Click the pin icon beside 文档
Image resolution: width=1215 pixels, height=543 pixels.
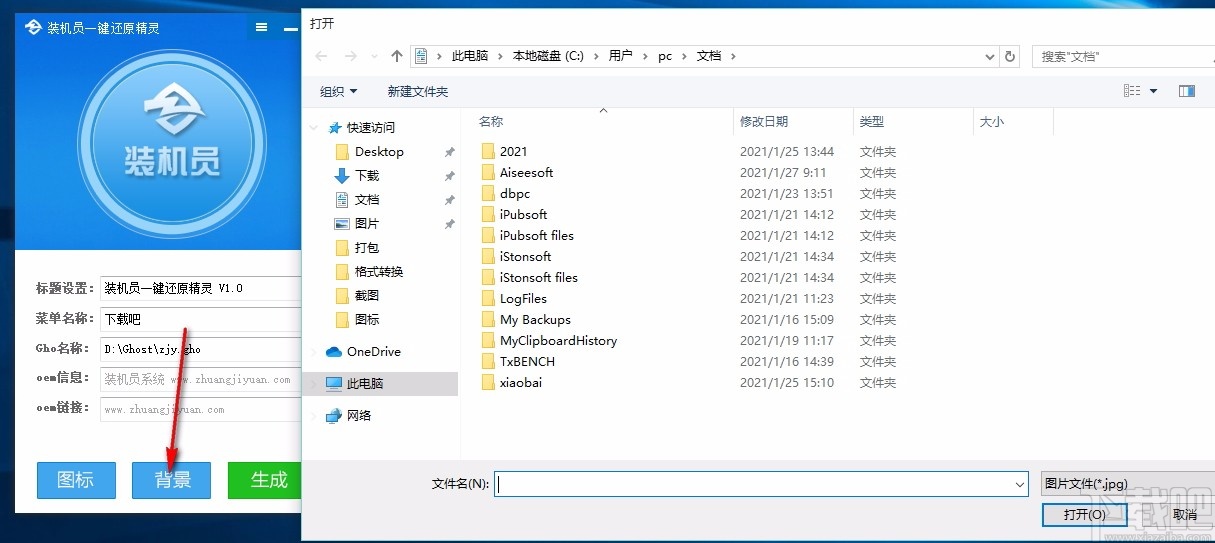tap(450, 200)
